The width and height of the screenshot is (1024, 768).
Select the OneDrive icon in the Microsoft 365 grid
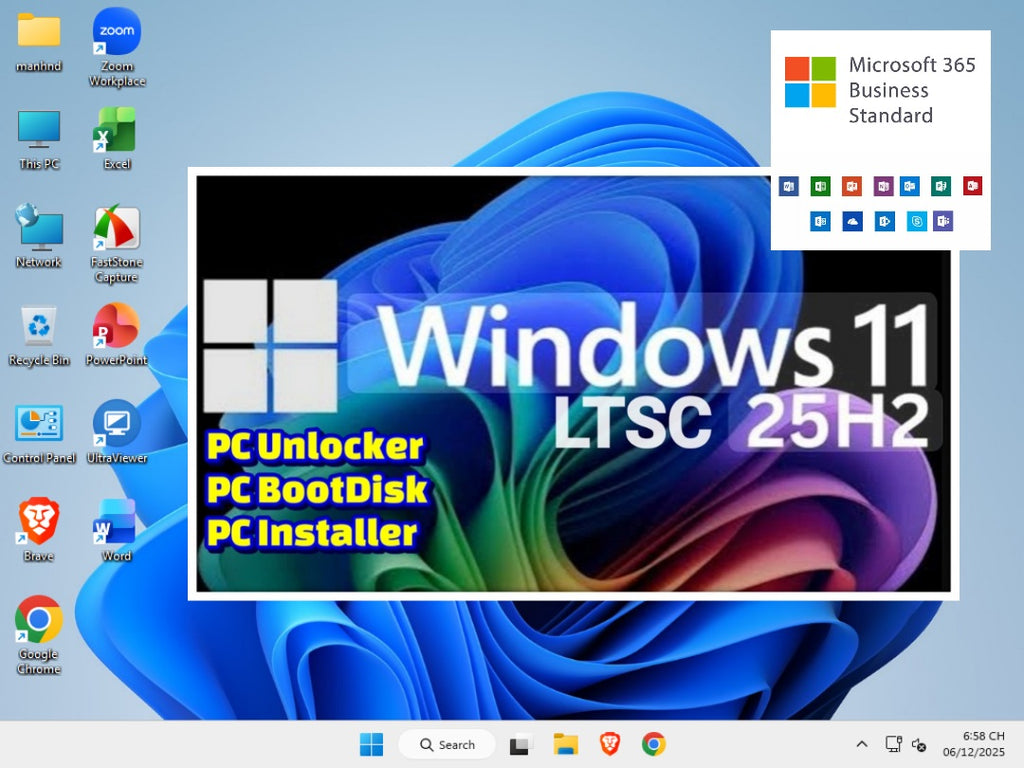tap(851, 222)
